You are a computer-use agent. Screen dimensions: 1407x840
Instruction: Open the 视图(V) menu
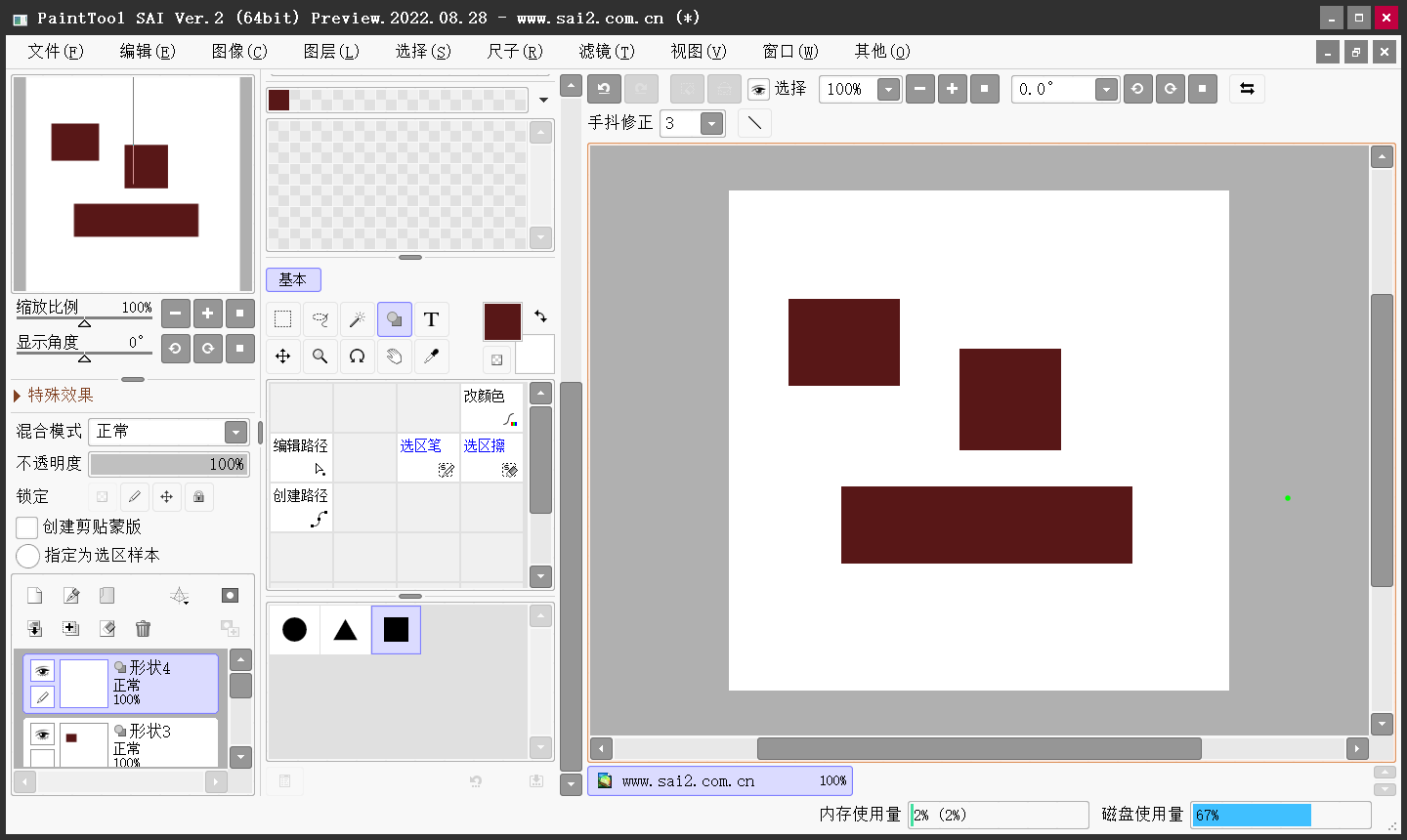point(699,51)
